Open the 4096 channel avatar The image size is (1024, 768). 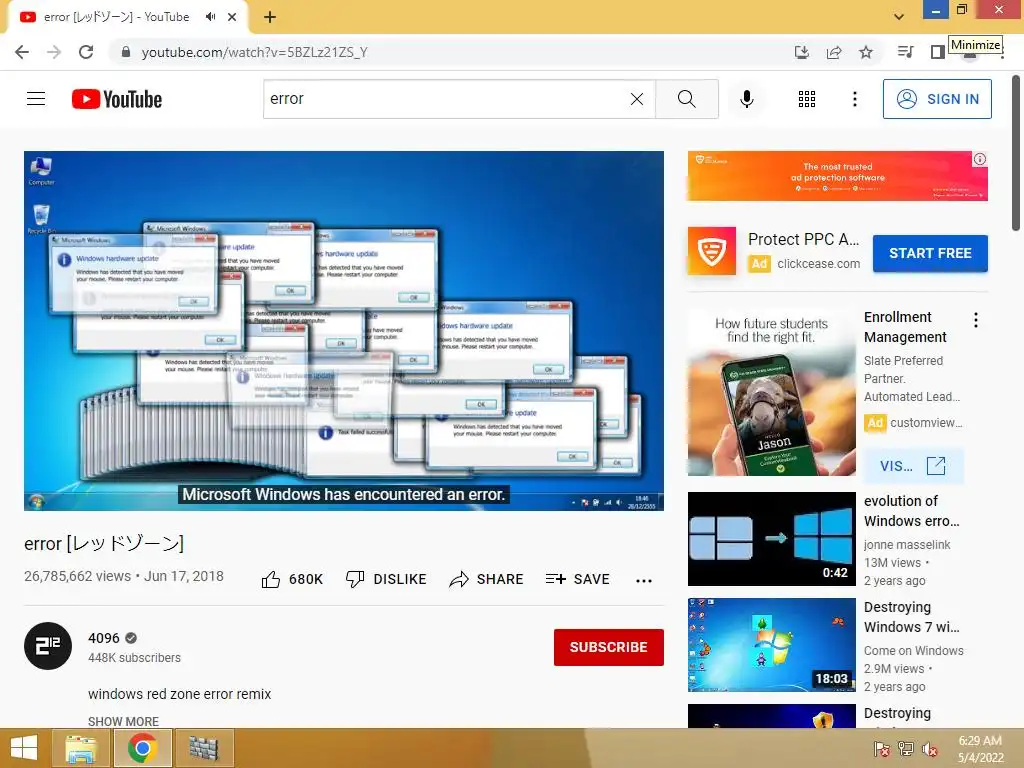tap(48, 647)
